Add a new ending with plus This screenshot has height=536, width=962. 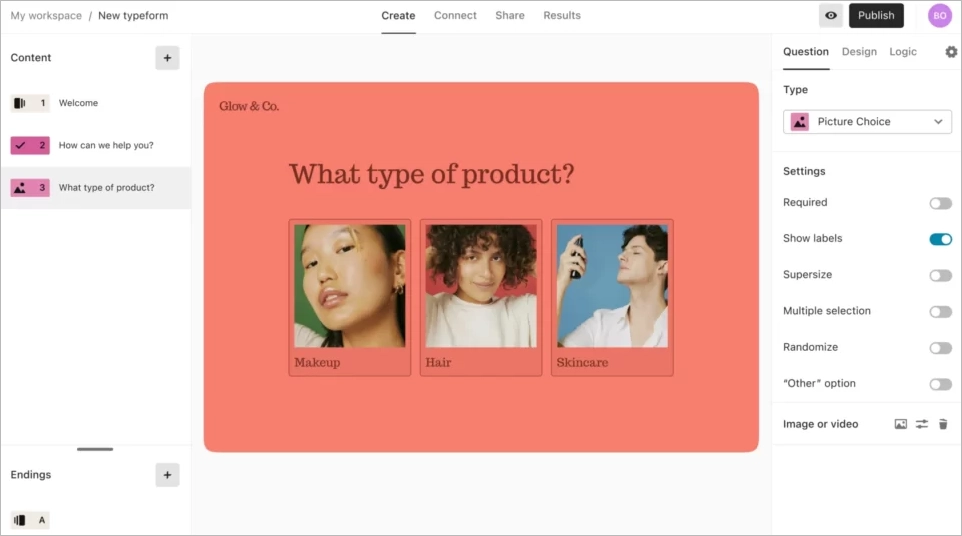point(167,475)
